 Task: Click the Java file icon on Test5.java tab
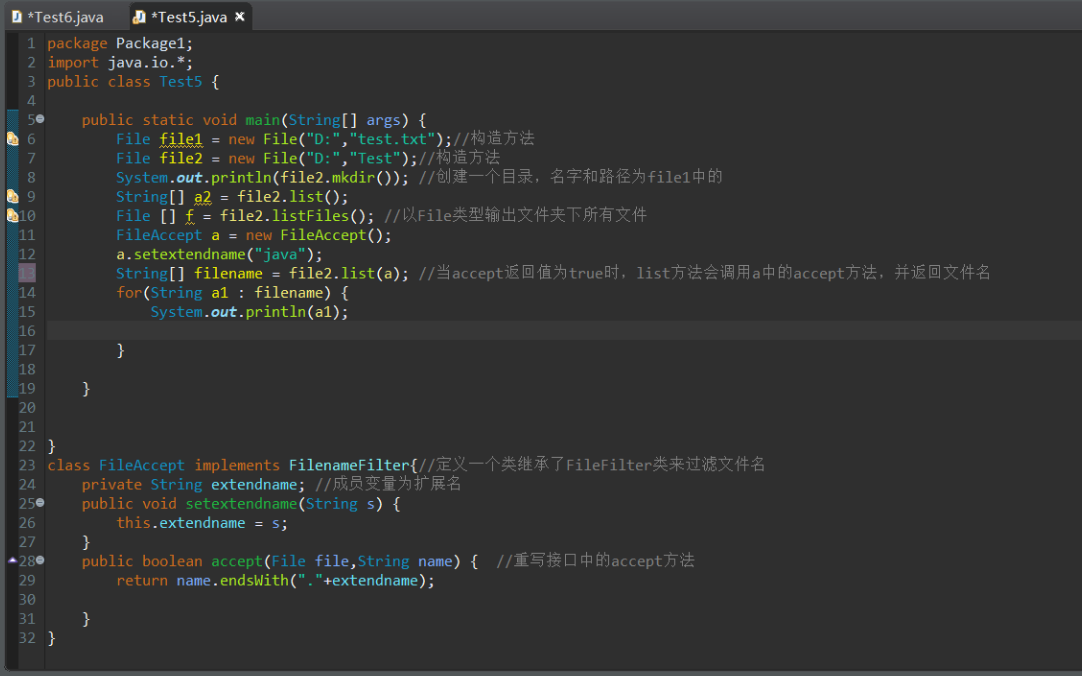pyautogui.click(x=139, y=17)
